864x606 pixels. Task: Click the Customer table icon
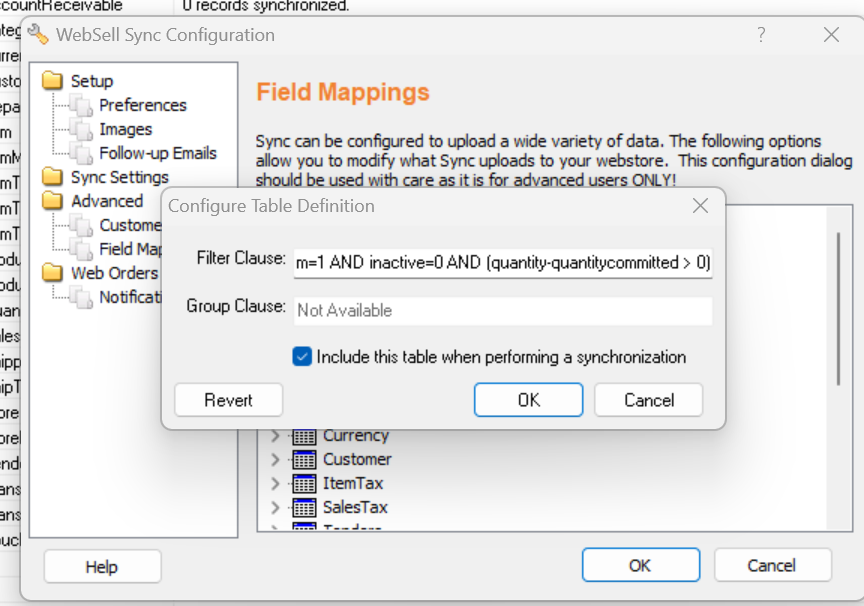point(304,459)
